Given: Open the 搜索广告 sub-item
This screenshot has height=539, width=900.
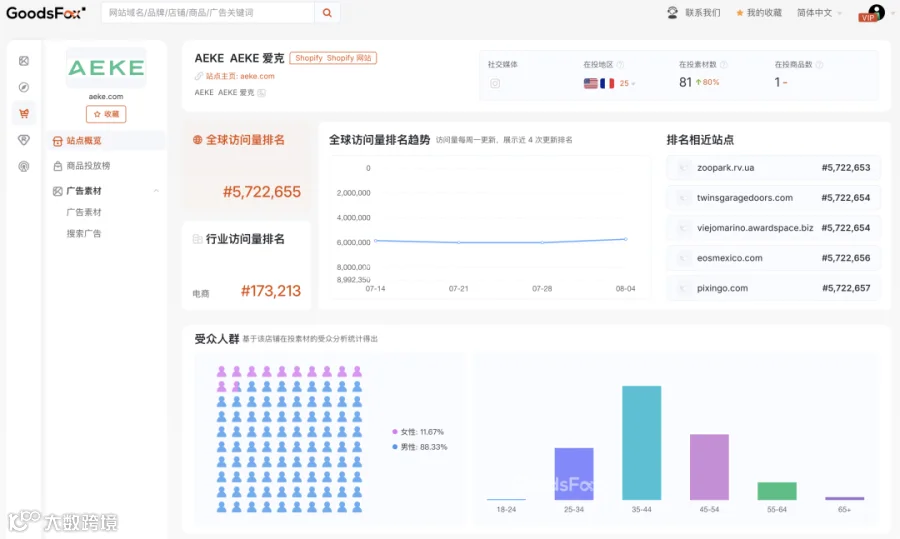Looking at the screenshot, I should point(84,234).
